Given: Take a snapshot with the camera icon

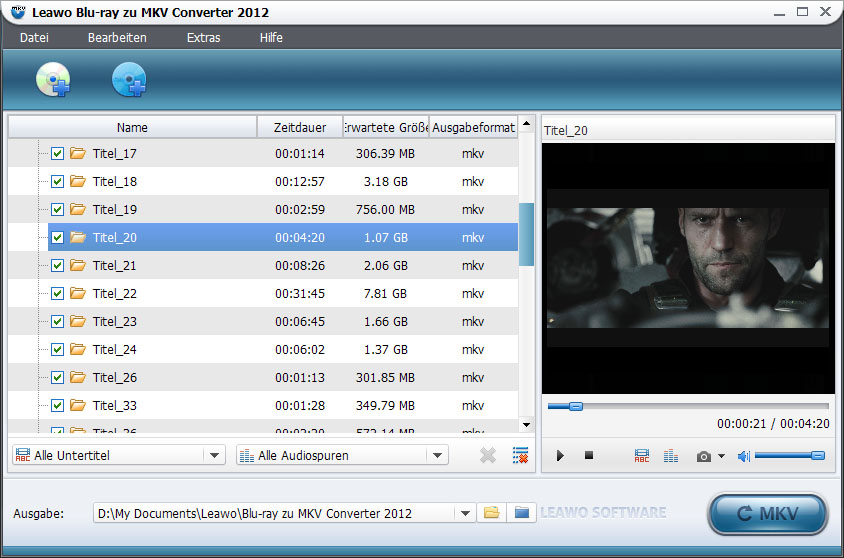Looking at the screenshot, I should coord(704,456).
